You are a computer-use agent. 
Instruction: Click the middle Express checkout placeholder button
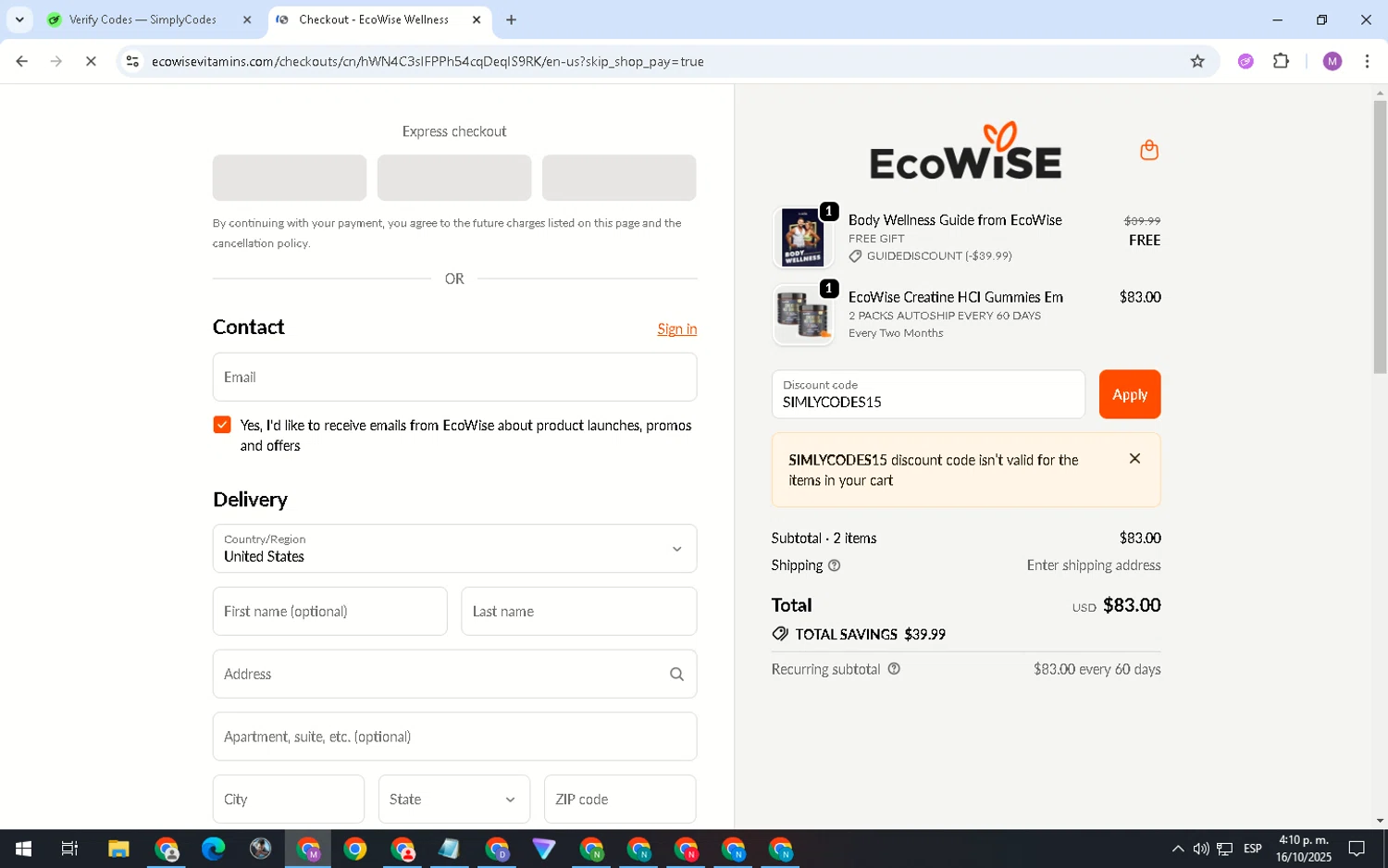(x=454, y=178)
